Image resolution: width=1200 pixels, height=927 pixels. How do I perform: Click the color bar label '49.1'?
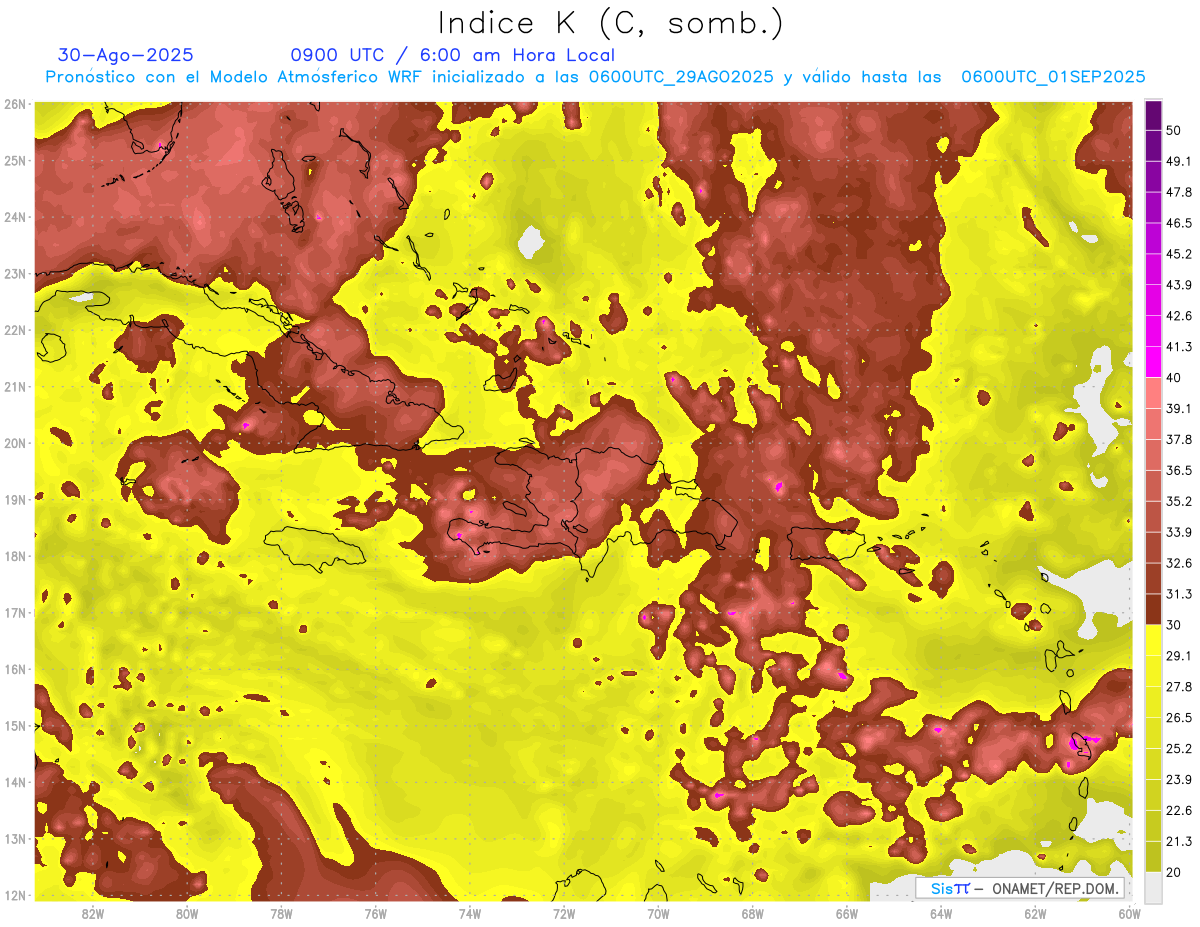coord(1179,161)
